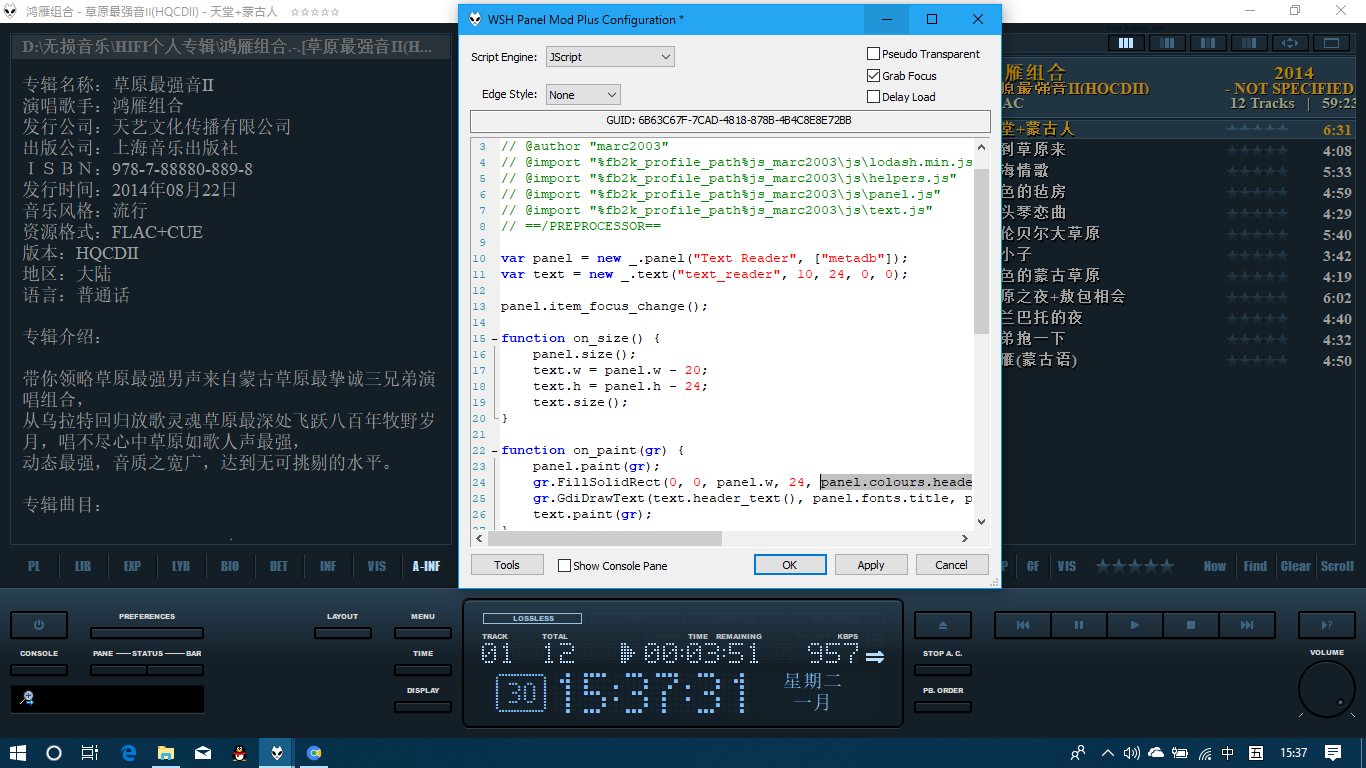Switch to the PL tab
Screen dimensions: 1366x768
tap(34, 566)
